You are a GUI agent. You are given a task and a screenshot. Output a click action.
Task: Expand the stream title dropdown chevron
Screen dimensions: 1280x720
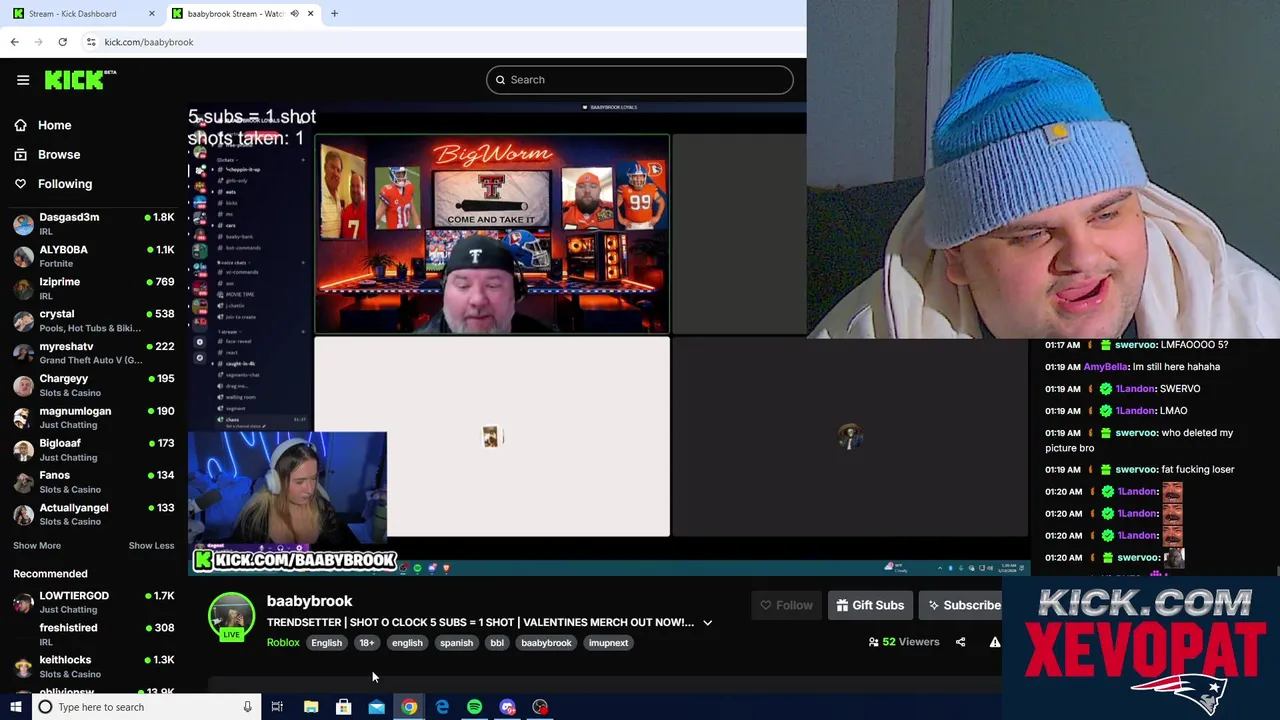(707, 622)
